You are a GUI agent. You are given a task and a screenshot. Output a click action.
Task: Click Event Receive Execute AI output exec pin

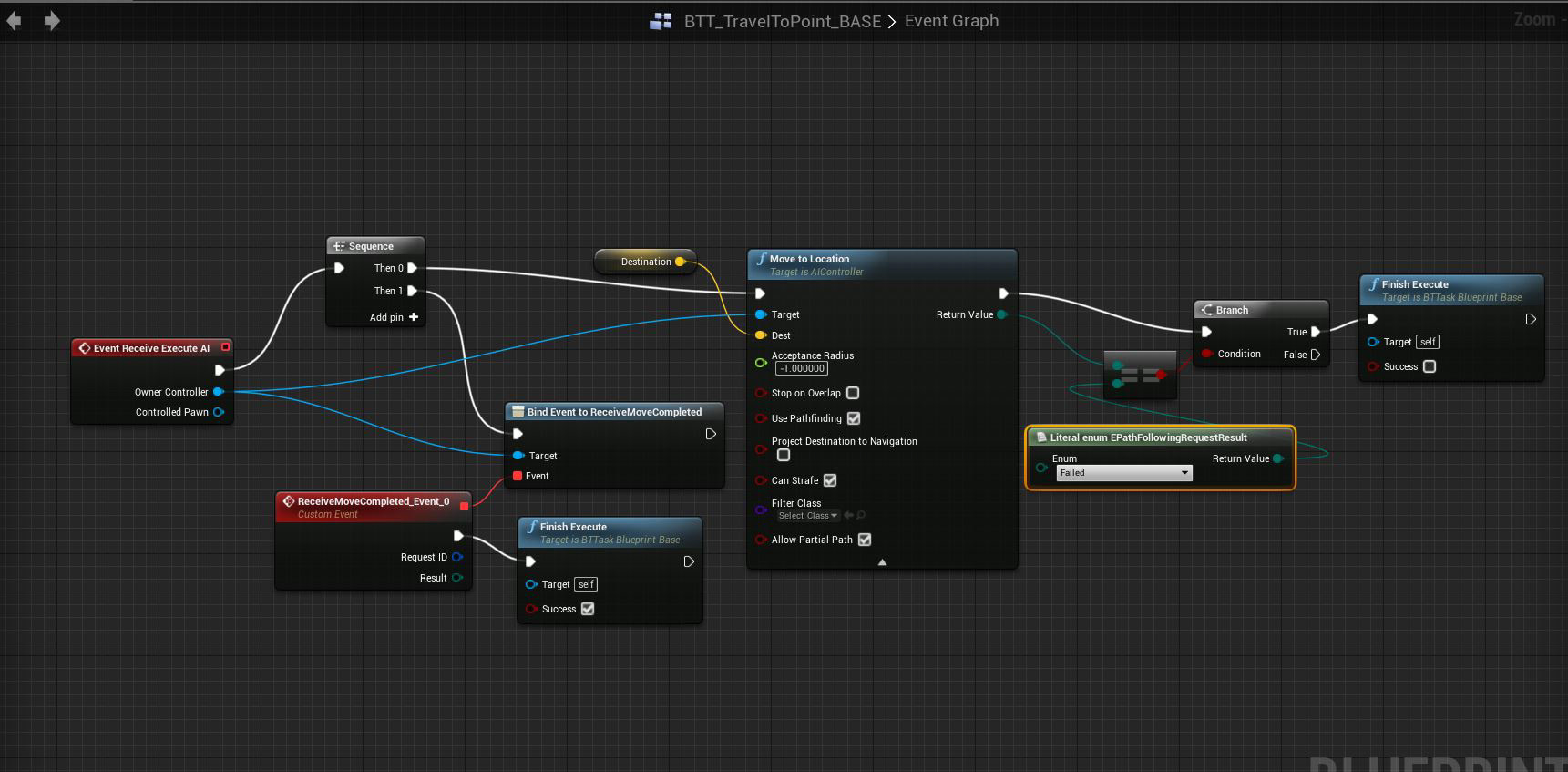click(220, 370)
